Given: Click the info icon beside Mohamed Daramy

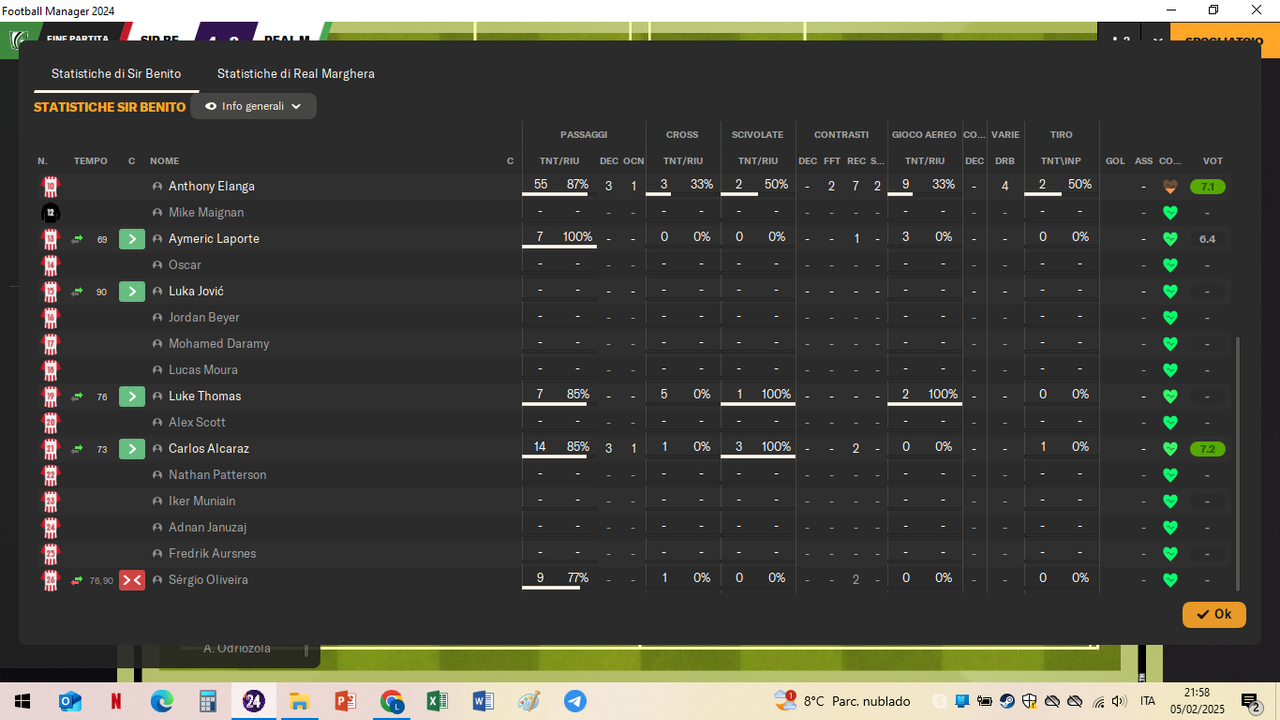Looking at the screenshot, I should click(x=157, y=344).
